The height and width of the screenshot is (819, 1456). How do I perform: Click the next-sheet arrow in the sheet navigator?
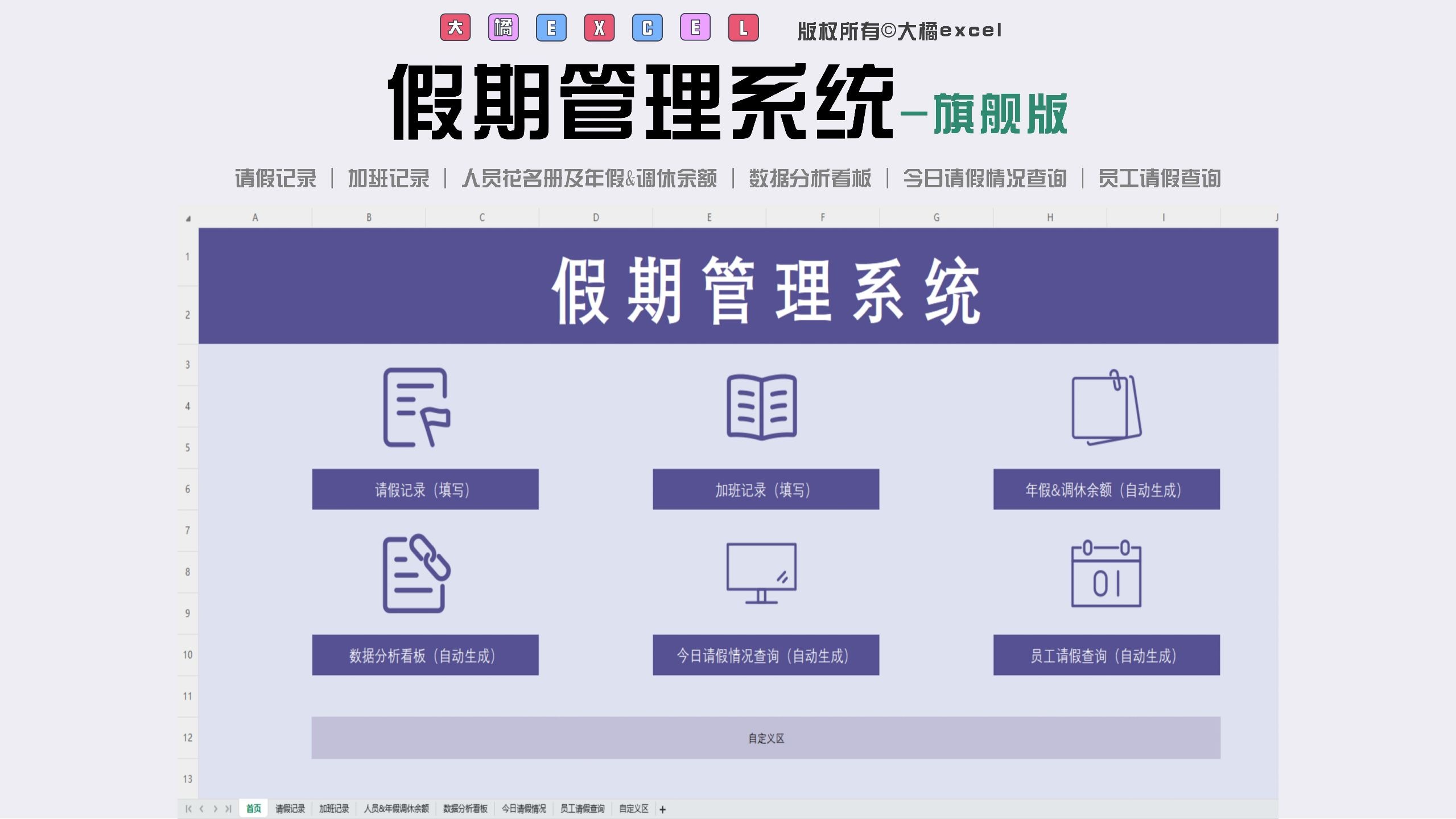[216, 808]
